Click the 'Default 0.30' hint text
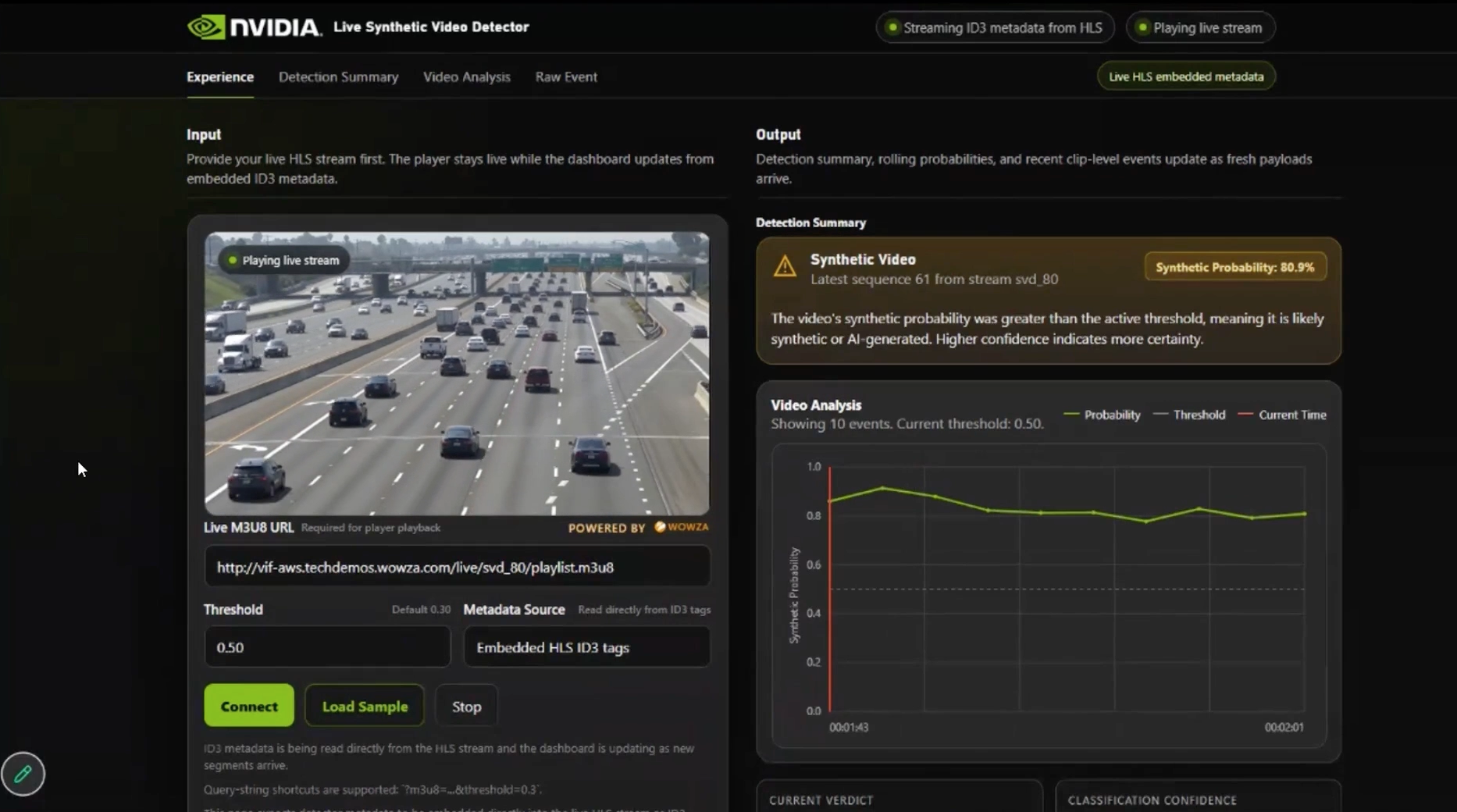The height and width of the screenshot is (812, 1457). click(x=421, y=609)
